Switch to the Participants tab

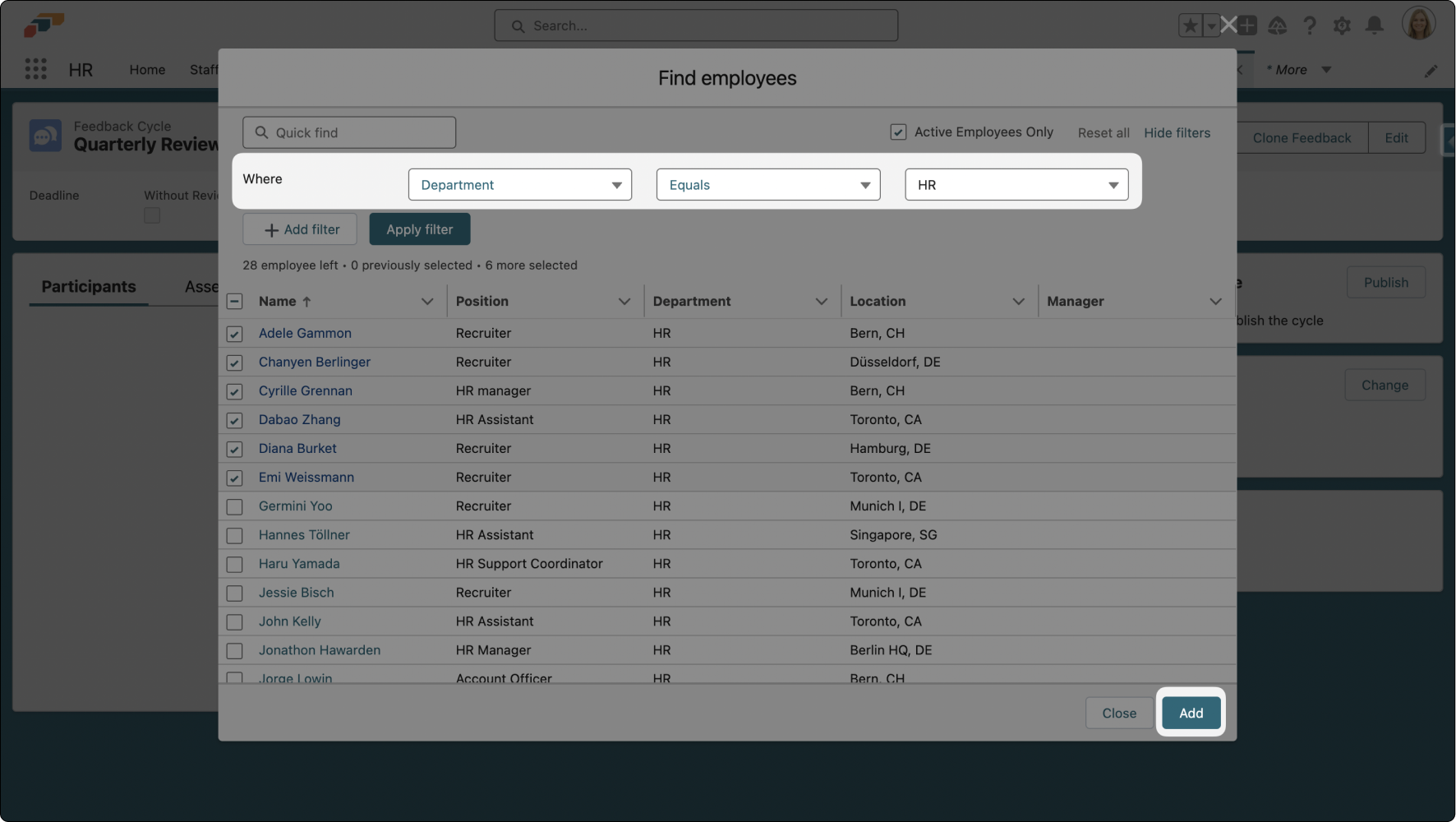tap(89, 287)
